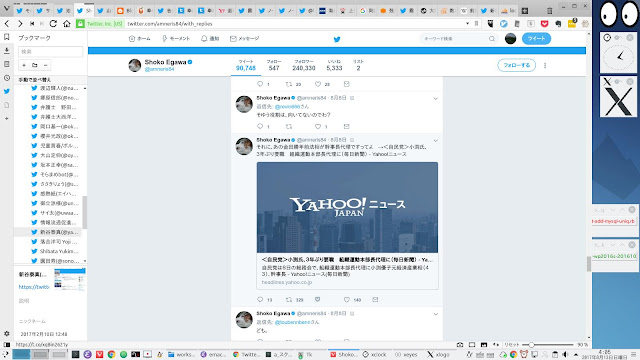Open the Twitter web panel in sidebar
This screenshot has height=360, width=640.
coord(7,91)
